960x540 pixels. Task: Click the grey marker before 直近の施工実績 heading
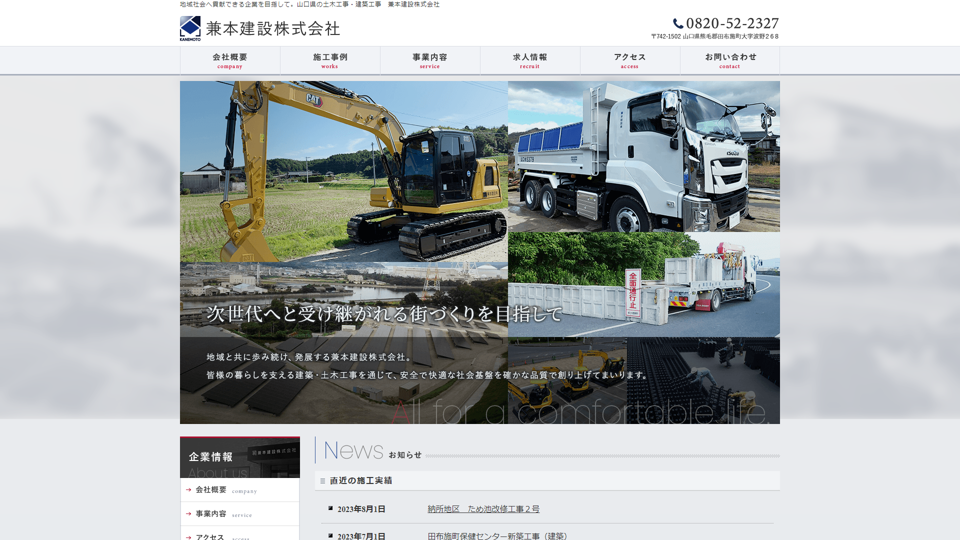tap(322, 481)
